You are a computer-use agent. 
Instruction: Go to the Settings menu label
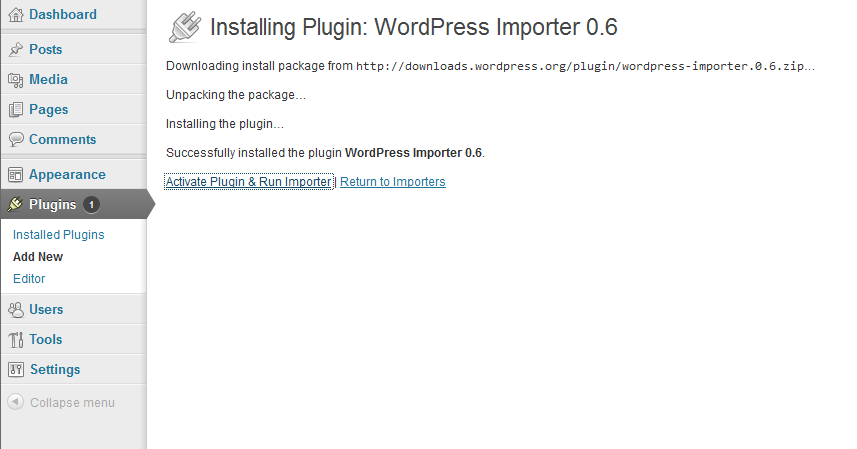coord(55,370)
